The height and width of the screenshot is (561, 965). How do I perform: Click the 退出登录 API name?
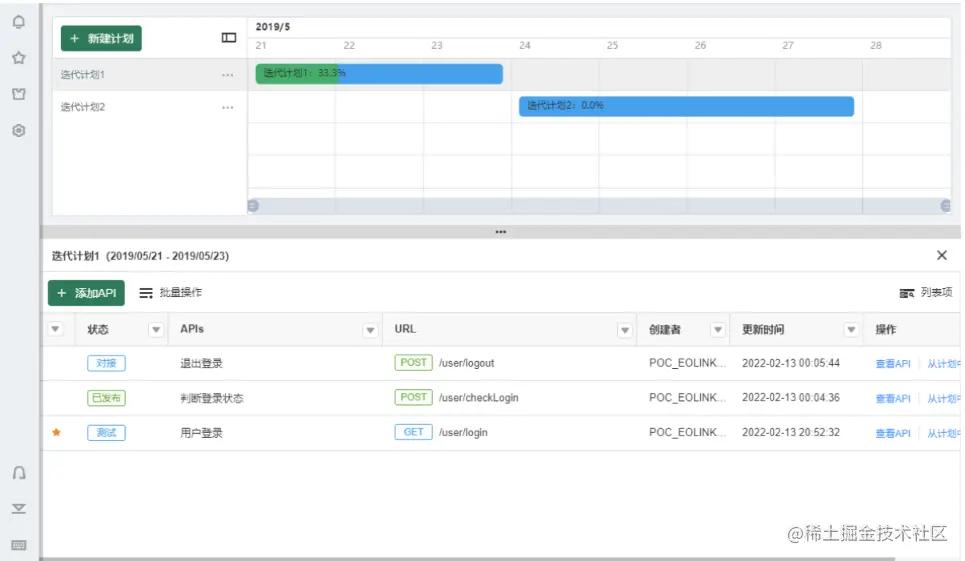pyautogui.click(x=201, y=364)
